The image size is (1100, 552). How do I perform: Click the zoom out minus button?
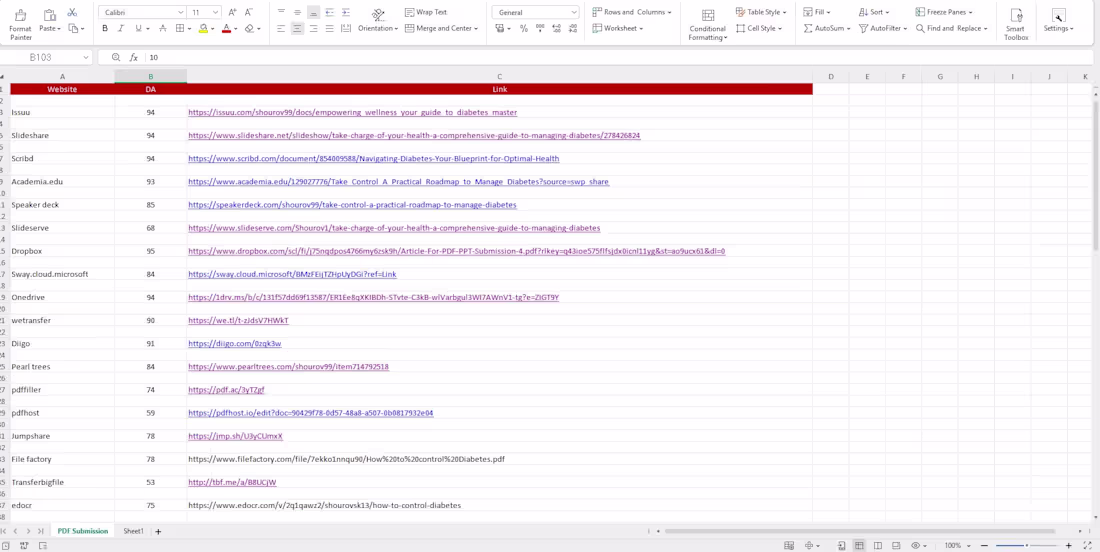click(984, 545)
